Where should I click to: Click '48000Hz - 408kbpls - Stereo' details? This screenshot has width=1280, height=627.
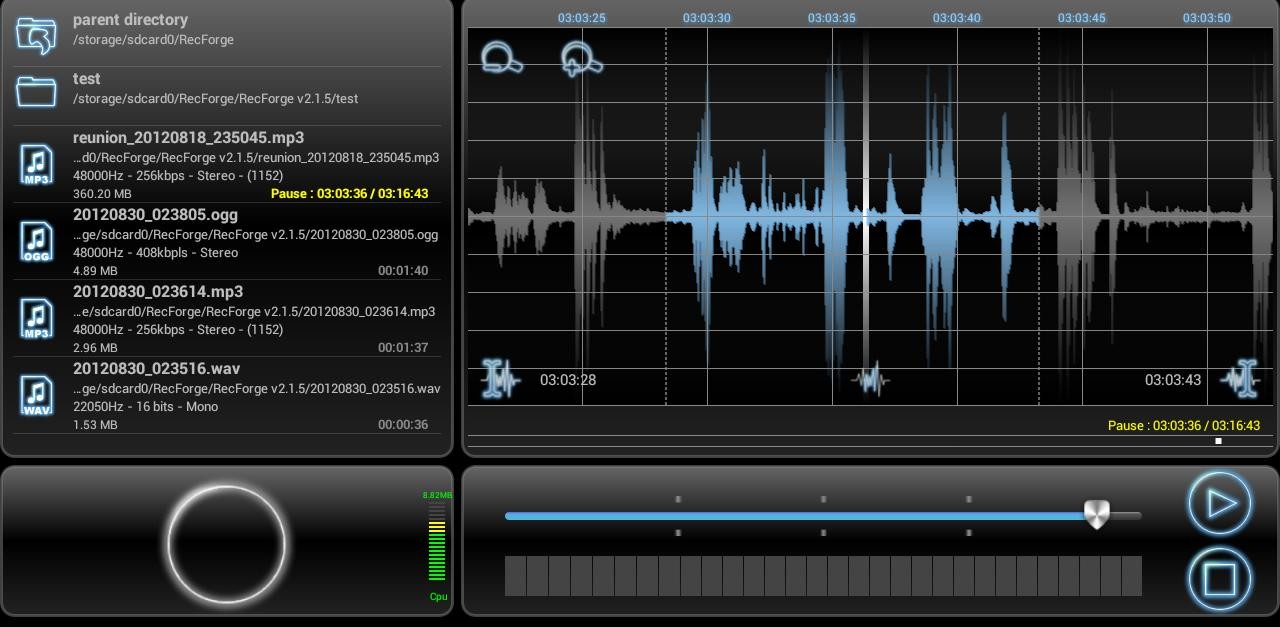pyautogui.click(x=155, y=253)
